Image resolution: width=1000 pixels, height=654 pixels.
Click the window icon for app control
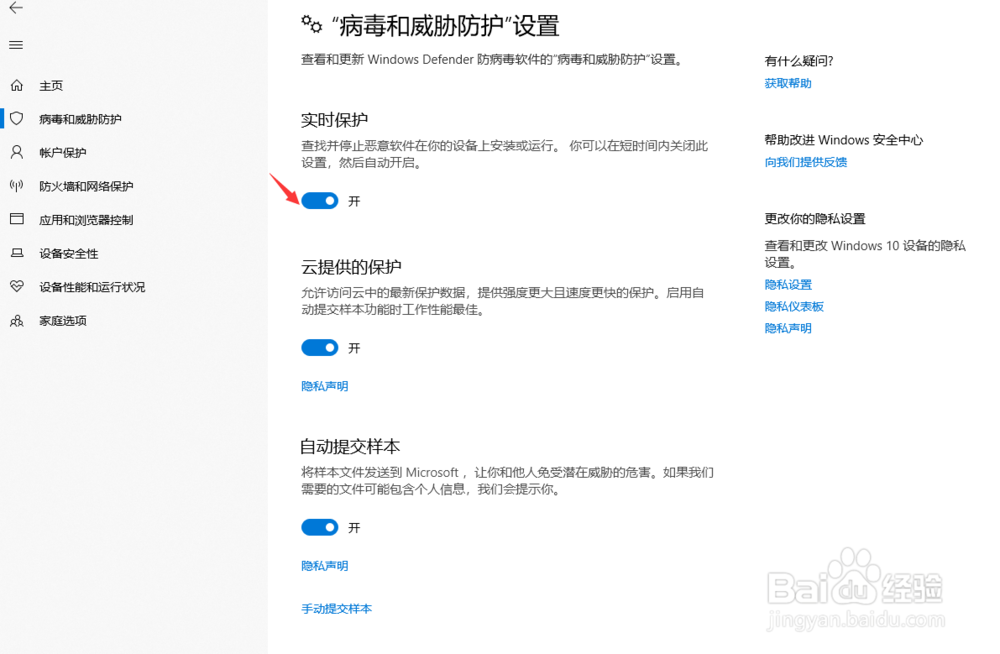click(17, 219)
